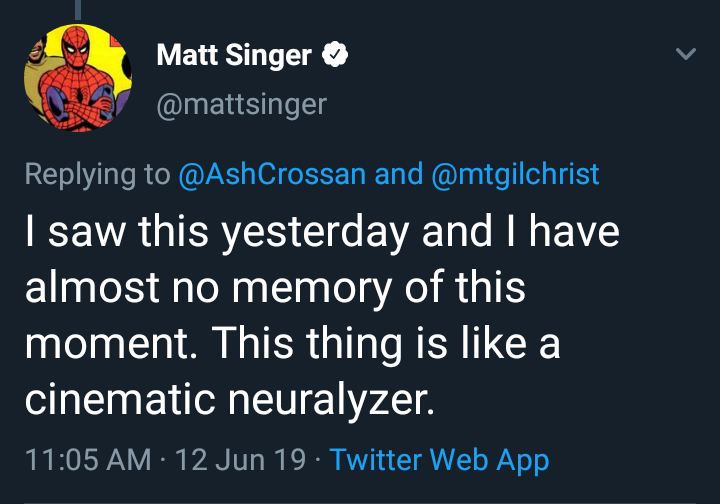
Task: Open Matt Singer's Spider-Man profile picture
Action: (76, 77)
